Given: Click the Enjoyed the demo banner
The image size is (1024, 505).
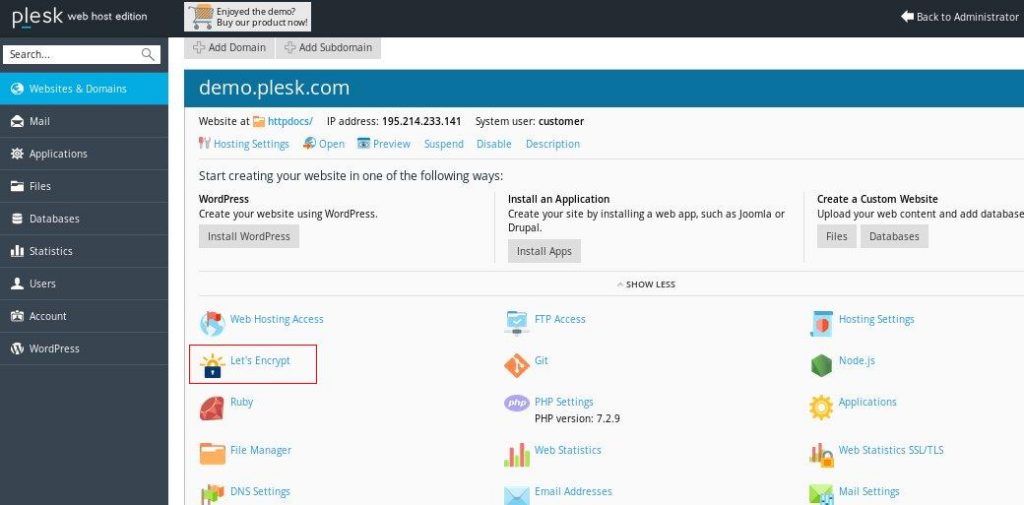Looking at the screenshot, I should 248,16.
